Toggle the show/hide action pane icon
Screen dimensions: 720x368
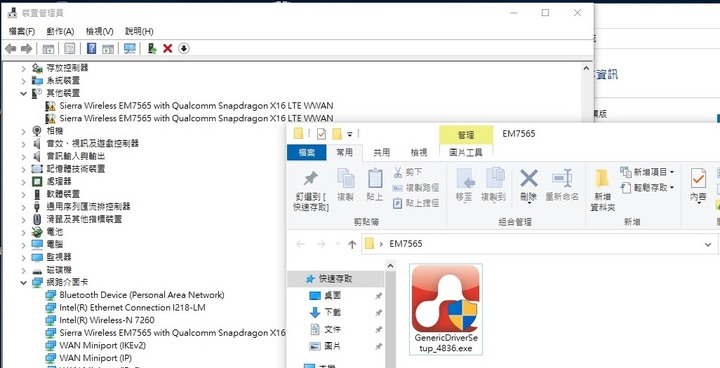108,49
